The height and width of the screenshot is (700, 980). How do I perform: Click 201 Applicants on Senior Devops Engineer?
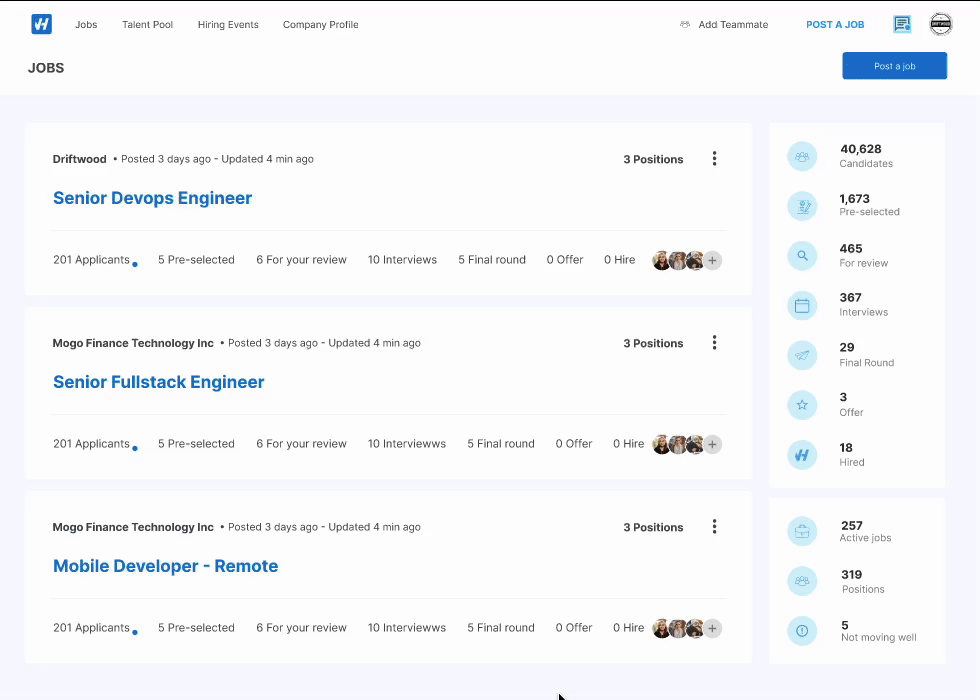tap(91, 259)
